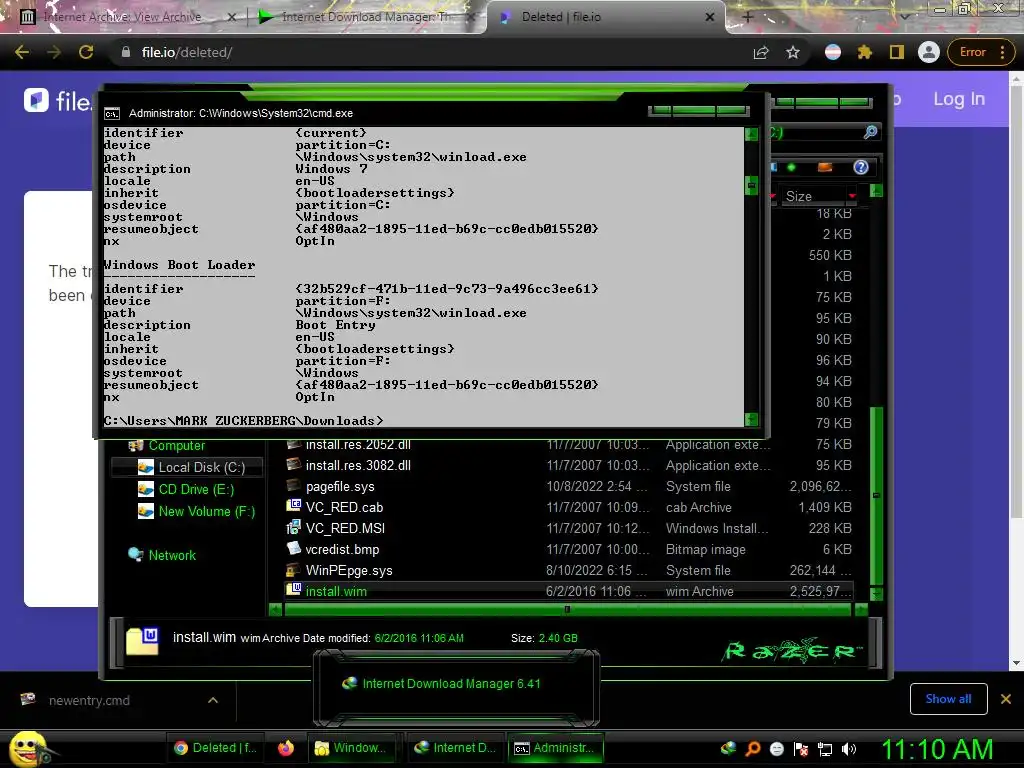Toggle the Chrome side panel icon
Viewport: 1024px width, 768px height.
897,52
